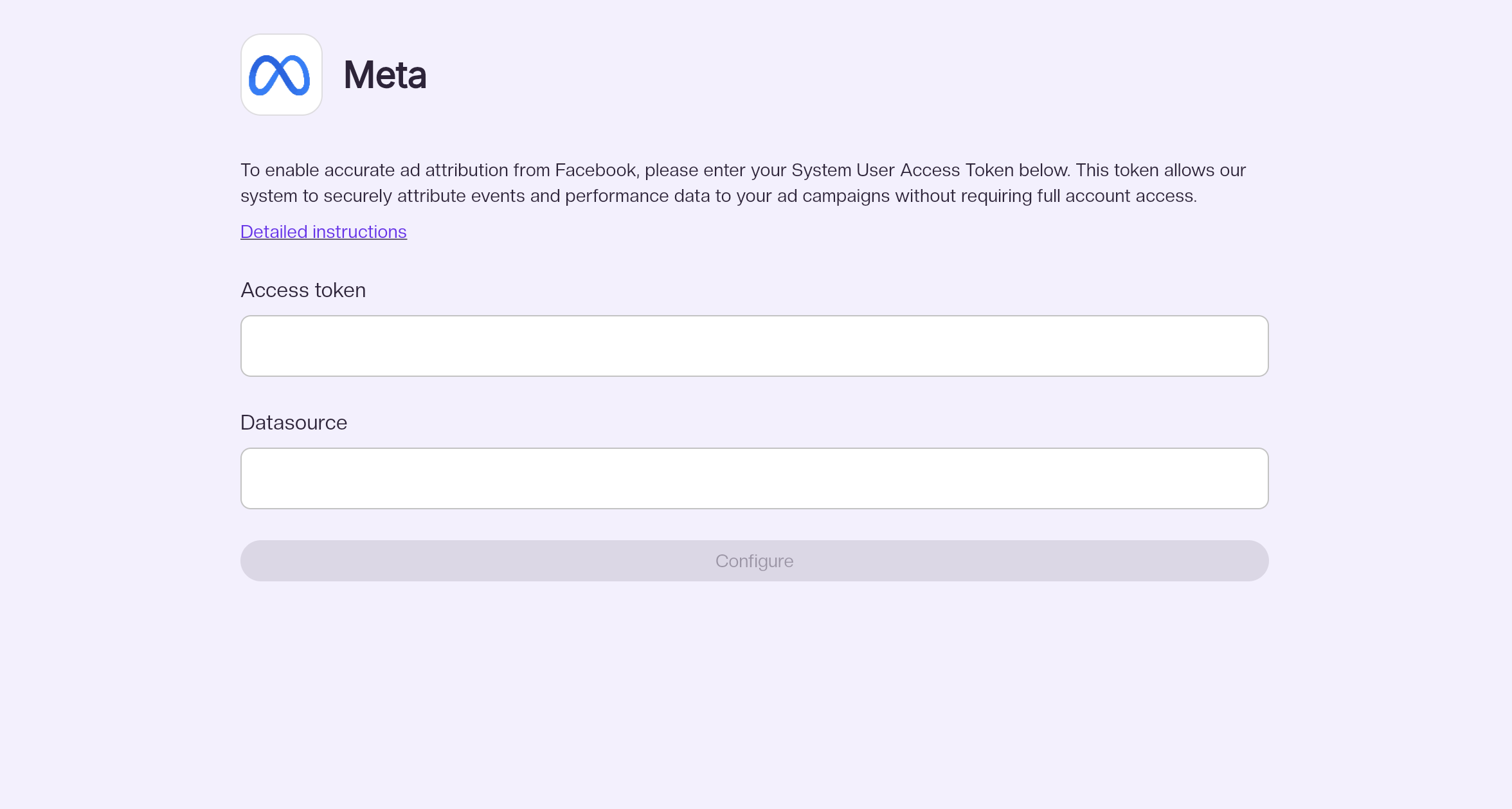Click the phrase "please enter your" in the description
1512x809 pixels.
tap(715, 170)
